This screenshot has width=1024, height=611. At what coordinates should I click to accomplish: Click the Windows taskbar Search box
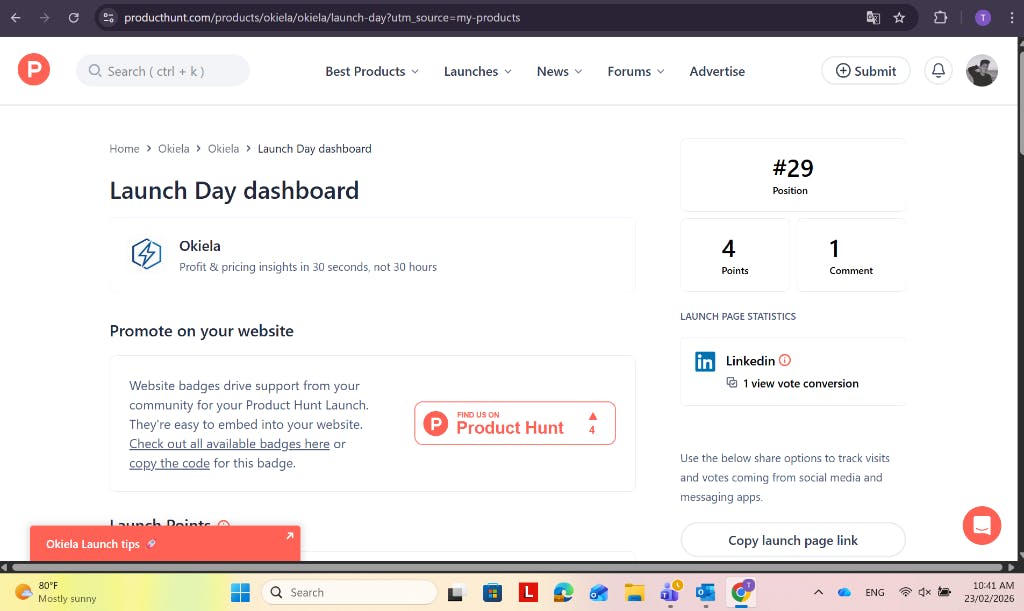[349, 592]
